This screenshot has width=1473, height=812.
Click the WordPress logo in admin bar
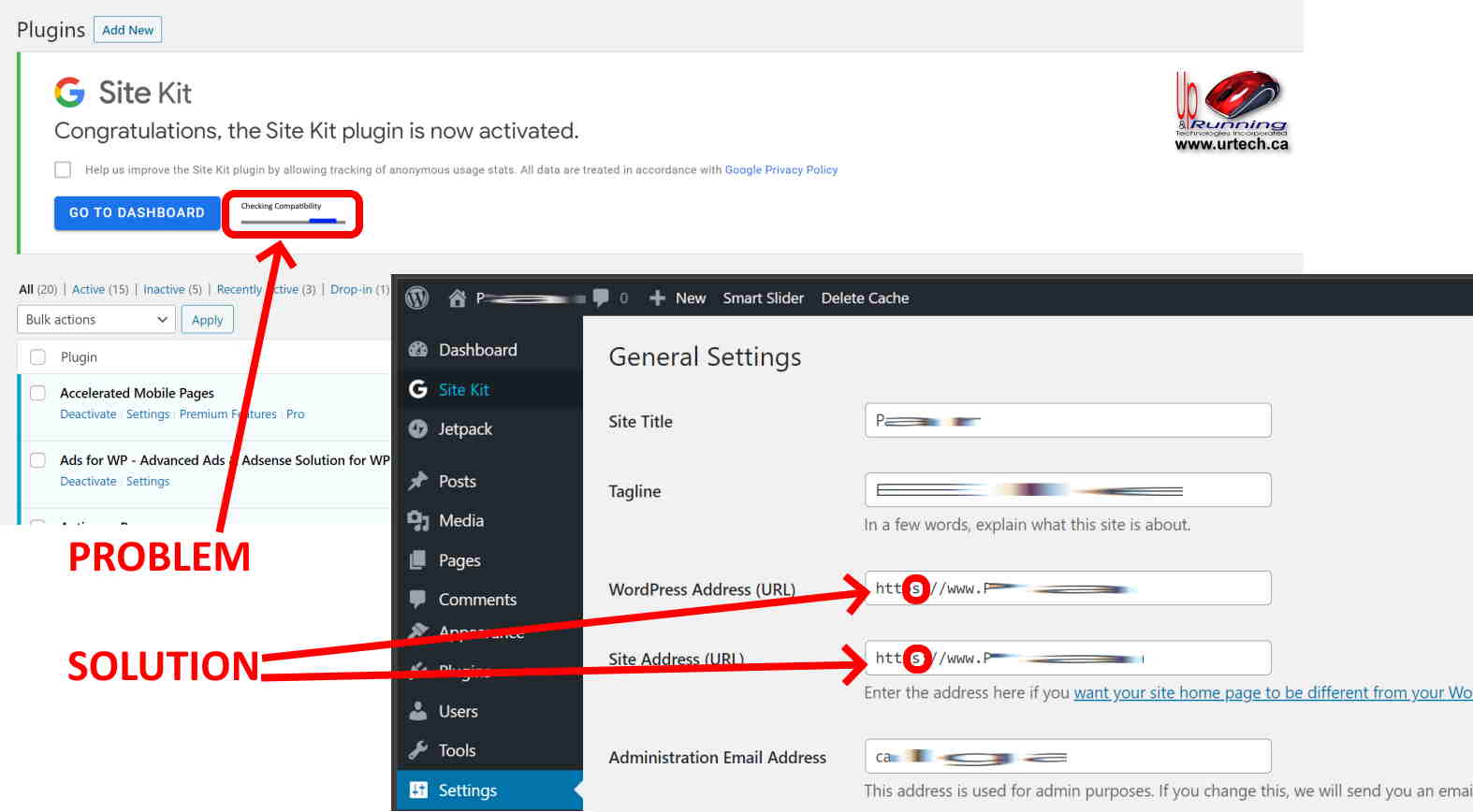417,297
